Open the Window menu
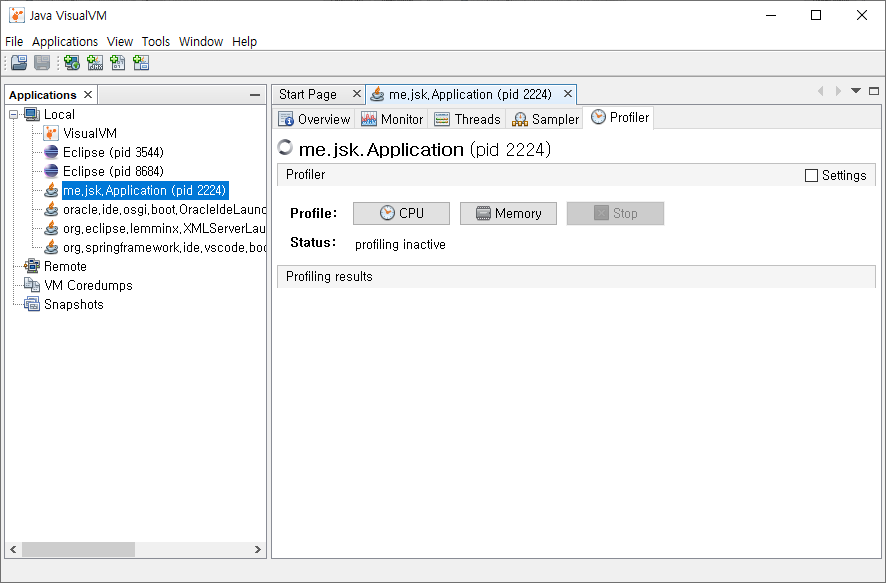This screenshot has width=886, height=583. click(x=201, y=42)
